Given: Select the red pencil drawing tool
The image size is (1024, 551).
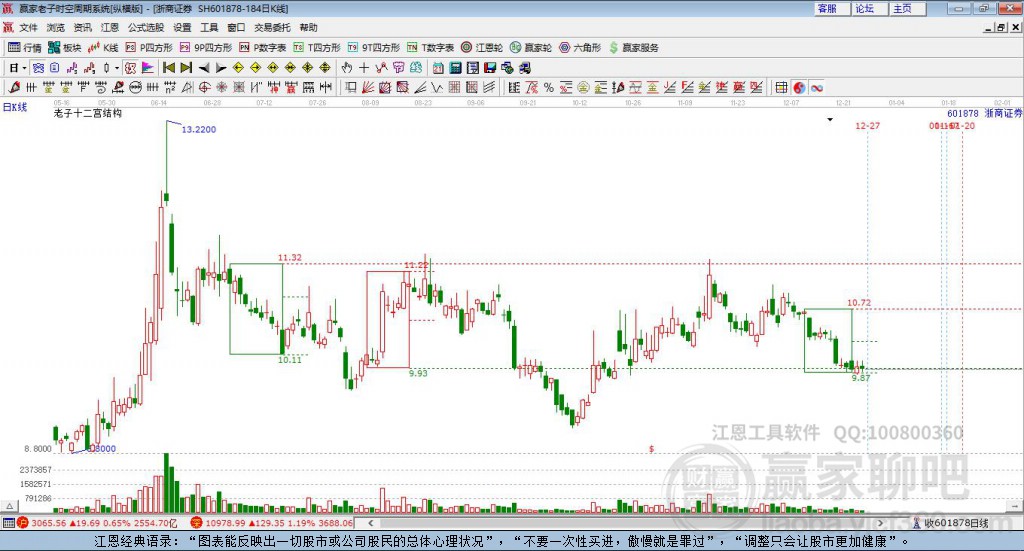Looking at the screenshot, I should (14, 87).
